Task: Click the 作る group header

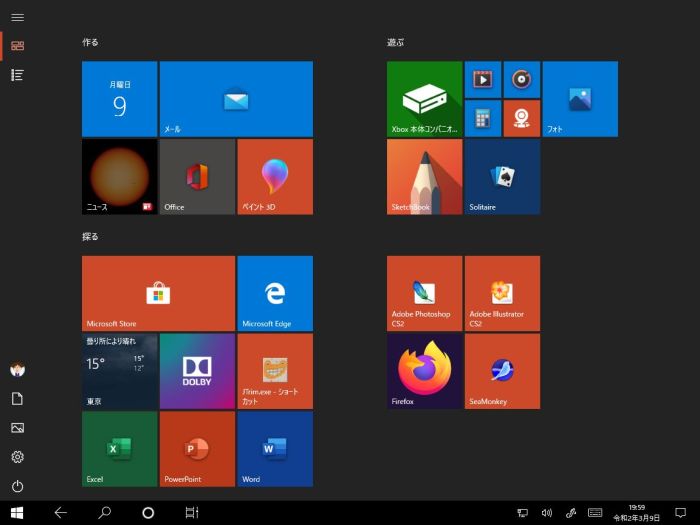Action: [x=91, y=43]
